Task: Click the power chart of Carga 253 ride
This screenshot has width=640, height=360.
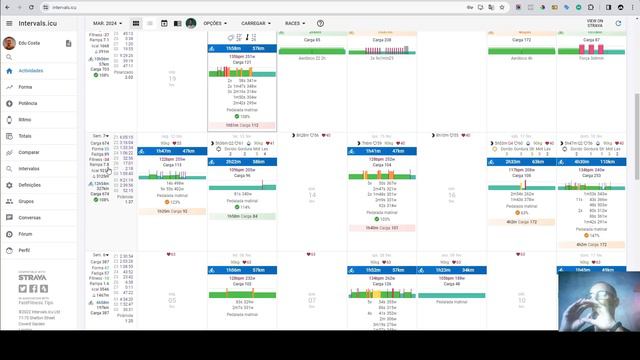Action: point(591,186)
